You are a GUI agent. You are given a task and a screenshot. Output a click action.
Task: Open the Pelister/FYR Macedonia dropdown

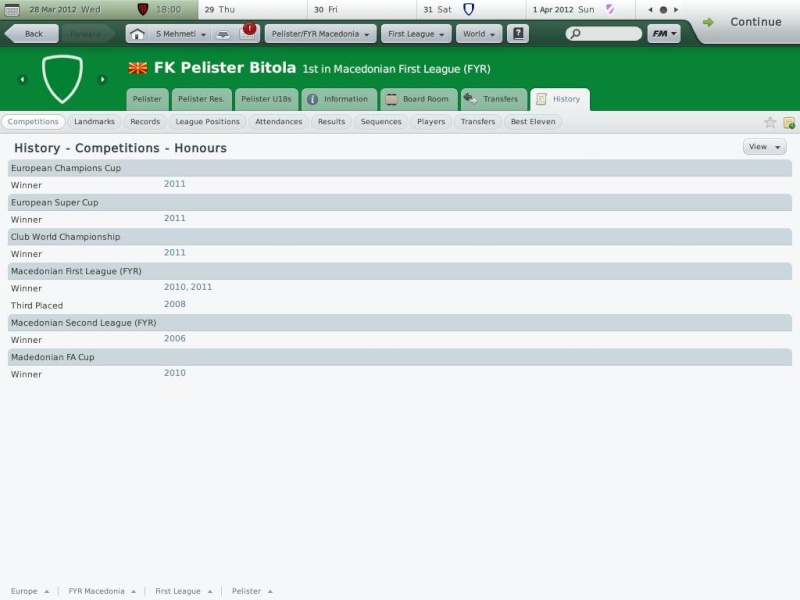tap(320, 34)
